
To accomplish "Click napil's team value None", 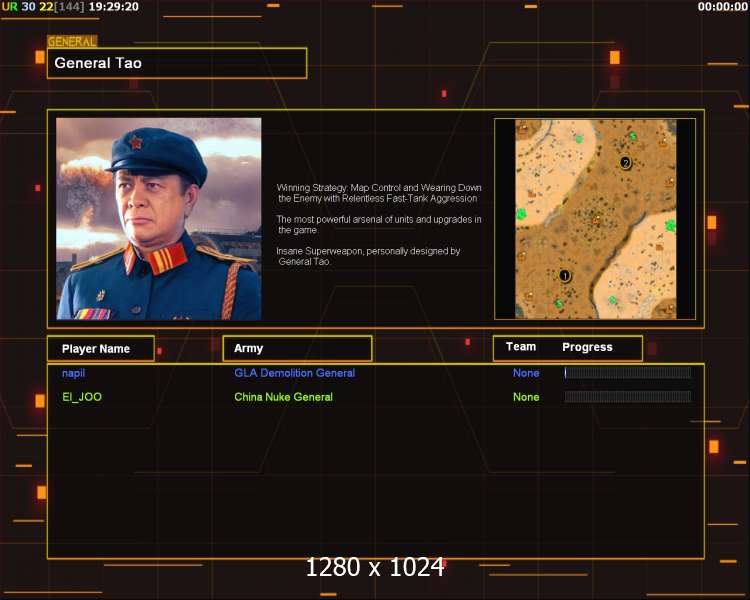I will point(526,373).
